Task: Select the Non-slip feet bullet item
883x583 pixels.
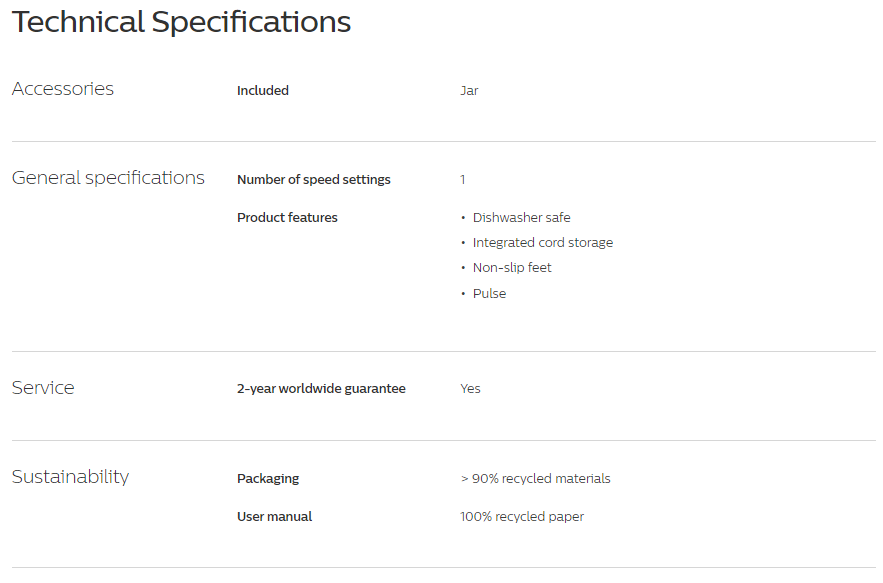Action: (x=512, y=268)
